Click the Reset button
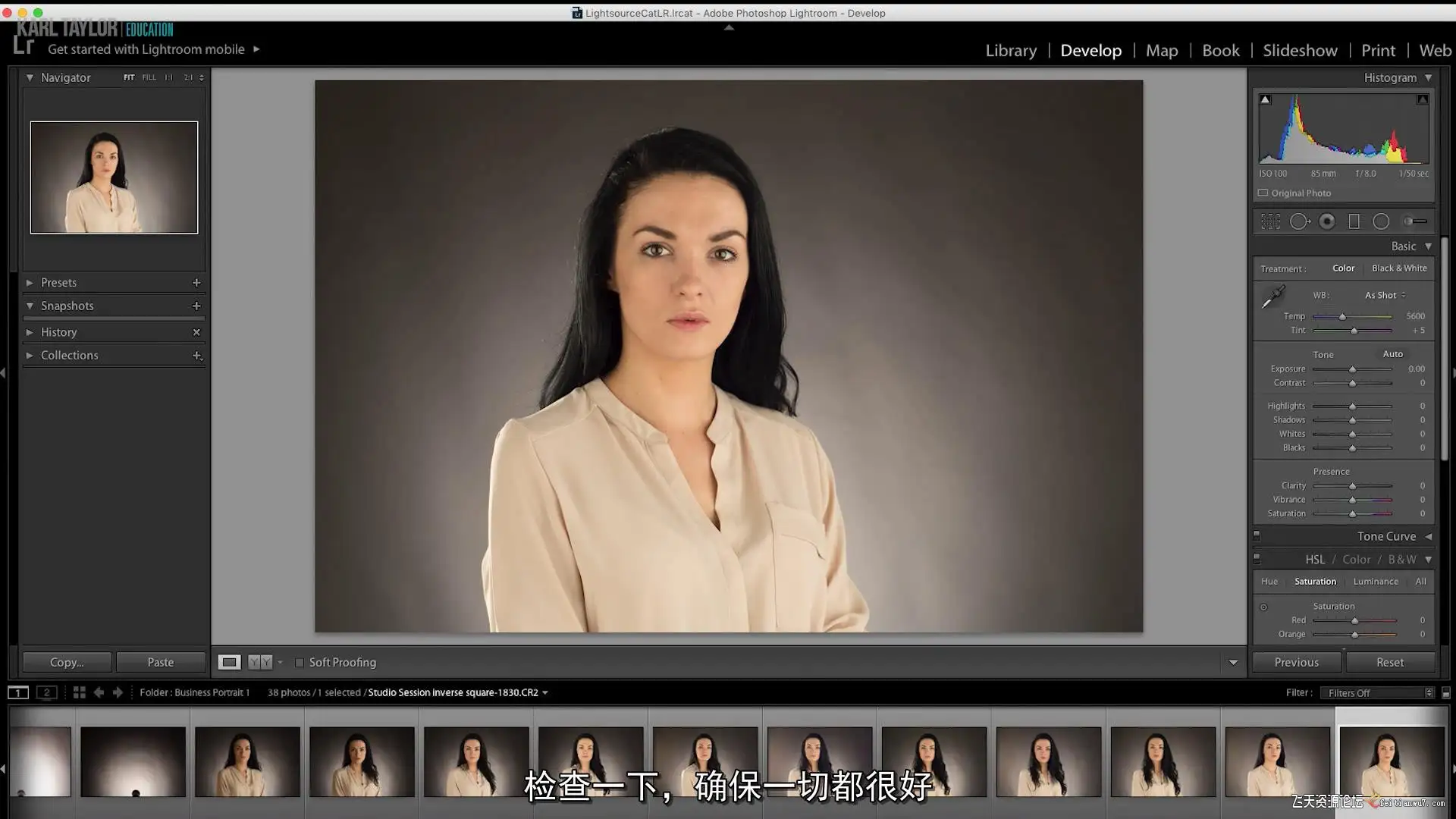This screenshot has height=819, width=1456. coord(1389,662)
